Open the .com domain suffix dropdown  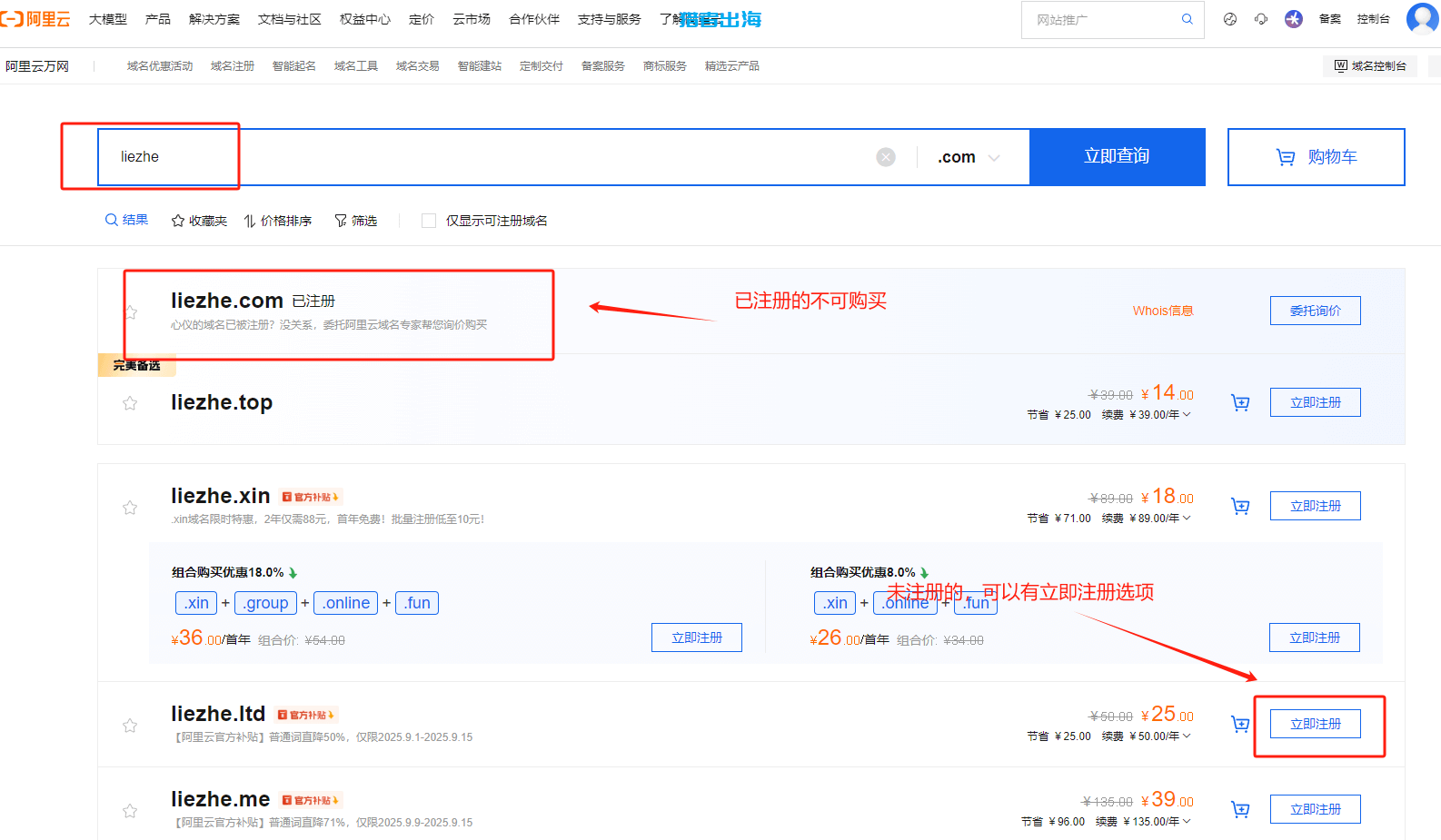click(969, 157)
